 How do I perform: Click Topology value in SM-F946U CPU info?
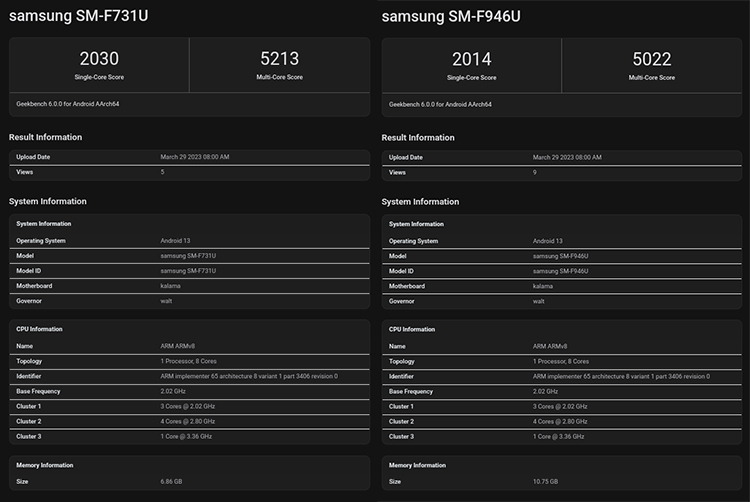pyautogui.click(x=561, y=361)
